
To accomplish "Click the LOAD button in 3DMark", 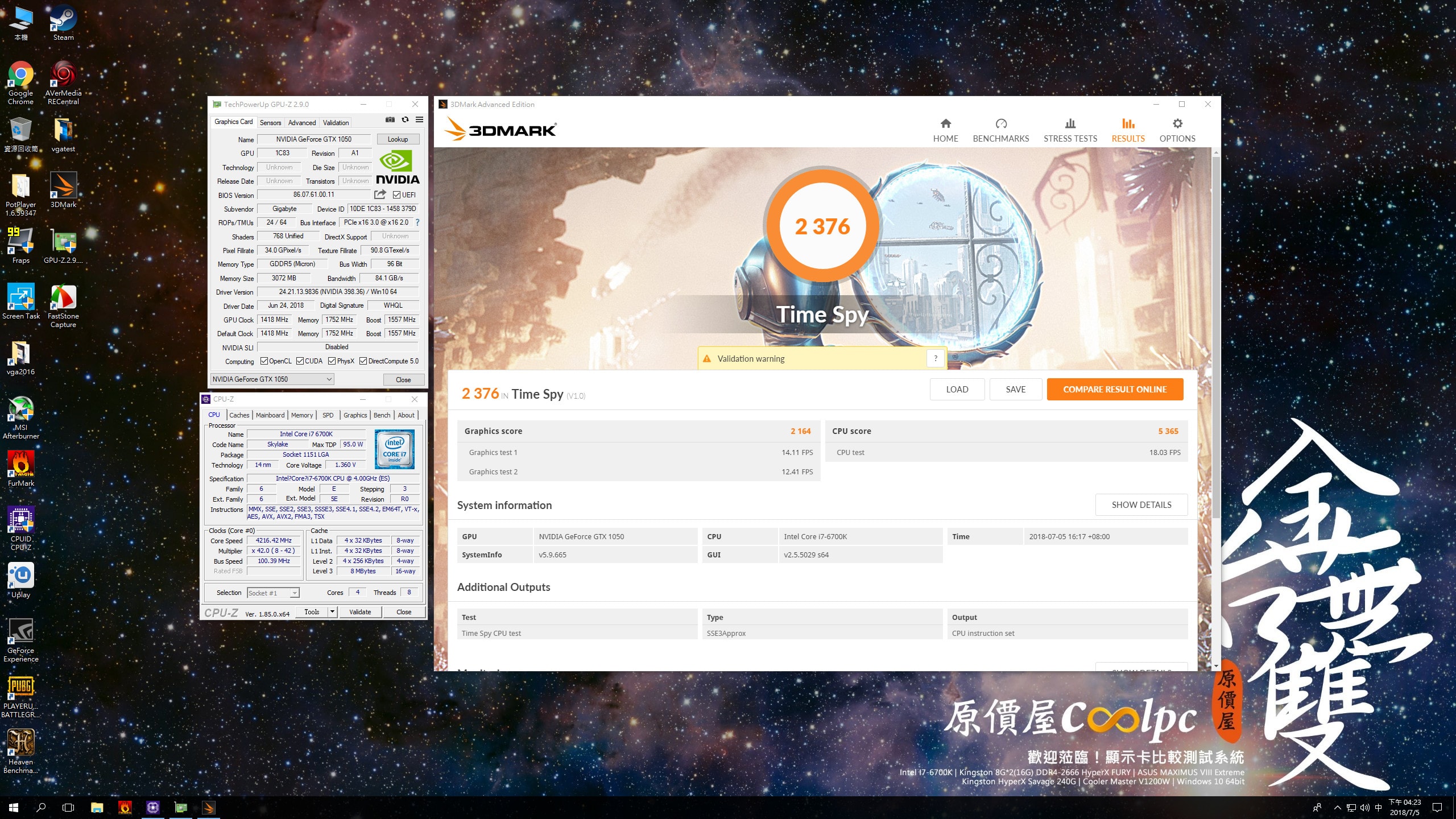I will 957,390.
